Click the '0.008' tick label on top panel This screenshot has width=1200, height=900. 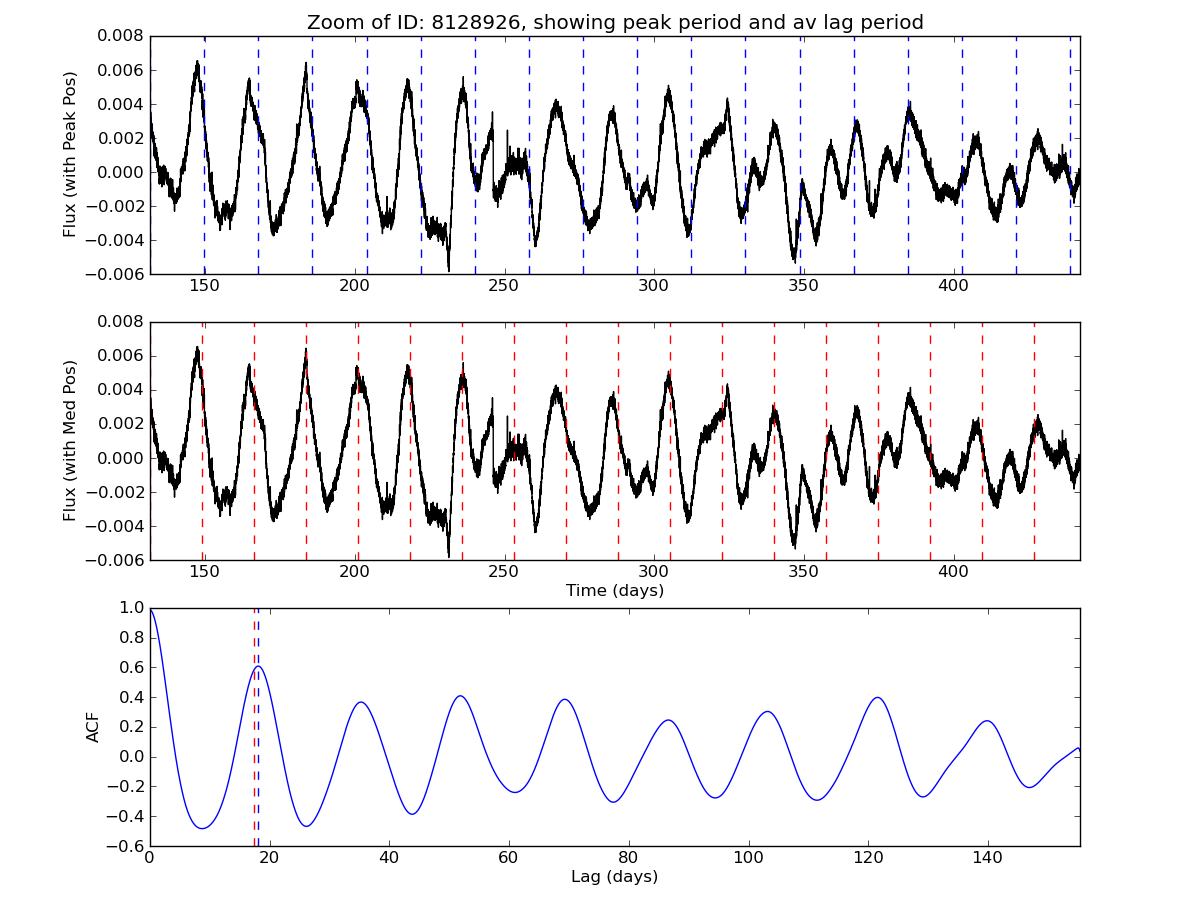click(120, 36)
